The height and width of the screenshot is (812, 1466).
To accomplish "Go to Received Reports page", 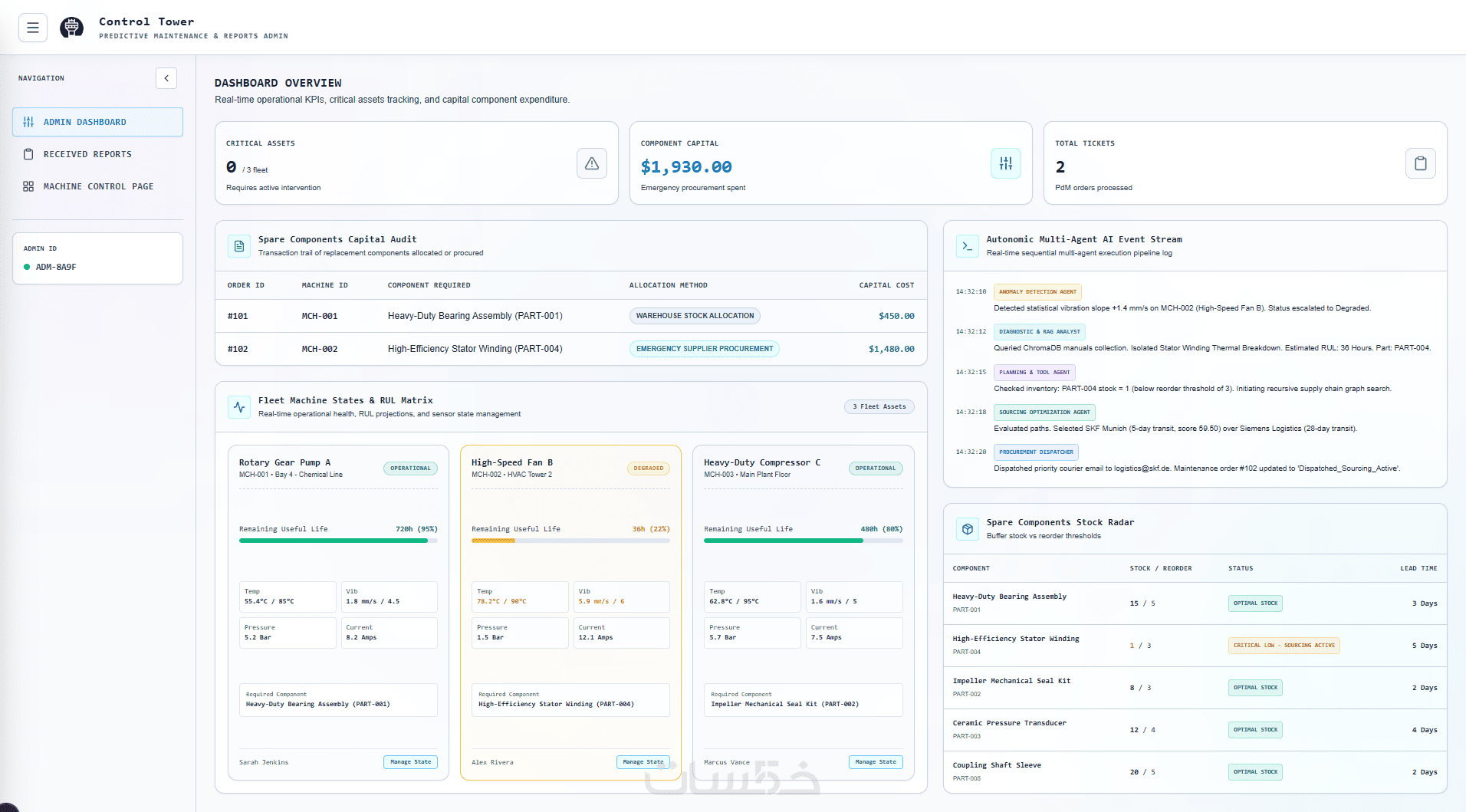I will coord(97,154).
